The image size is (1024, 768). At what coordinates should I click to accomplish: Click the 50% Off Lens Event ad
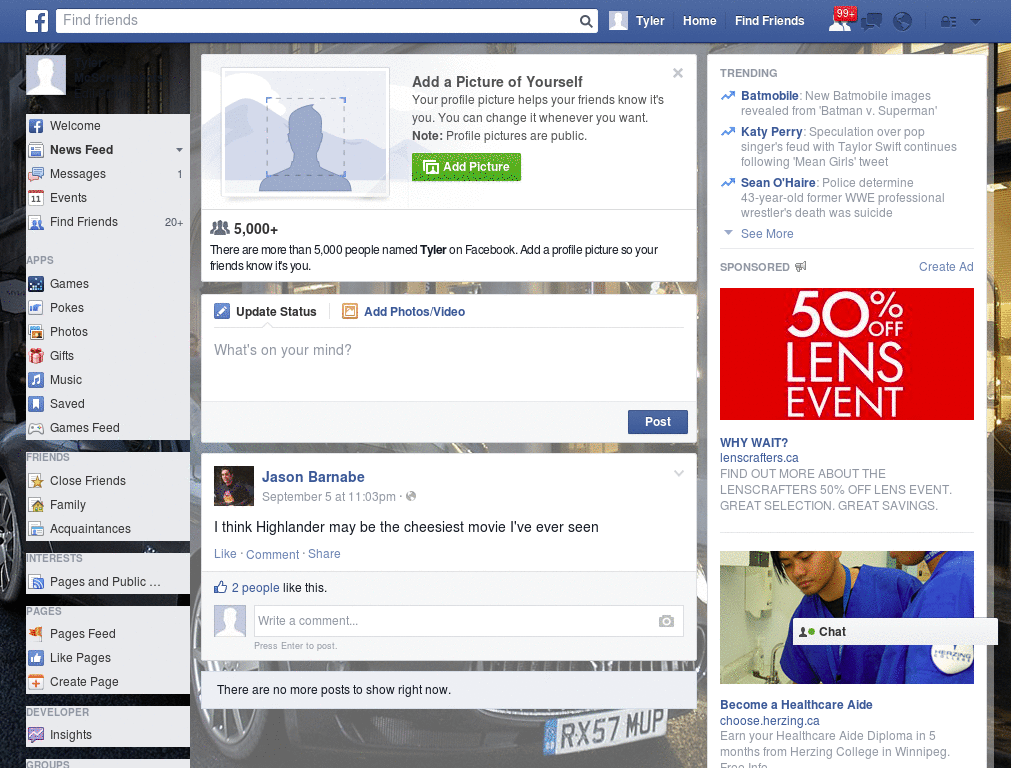pos(846,354)
